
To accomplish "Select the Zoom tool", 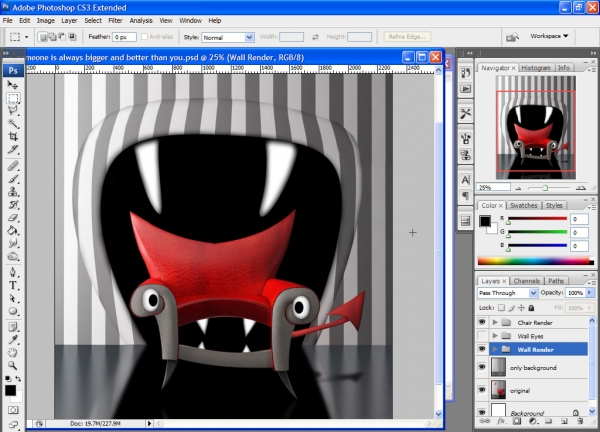I will (13, 365).
